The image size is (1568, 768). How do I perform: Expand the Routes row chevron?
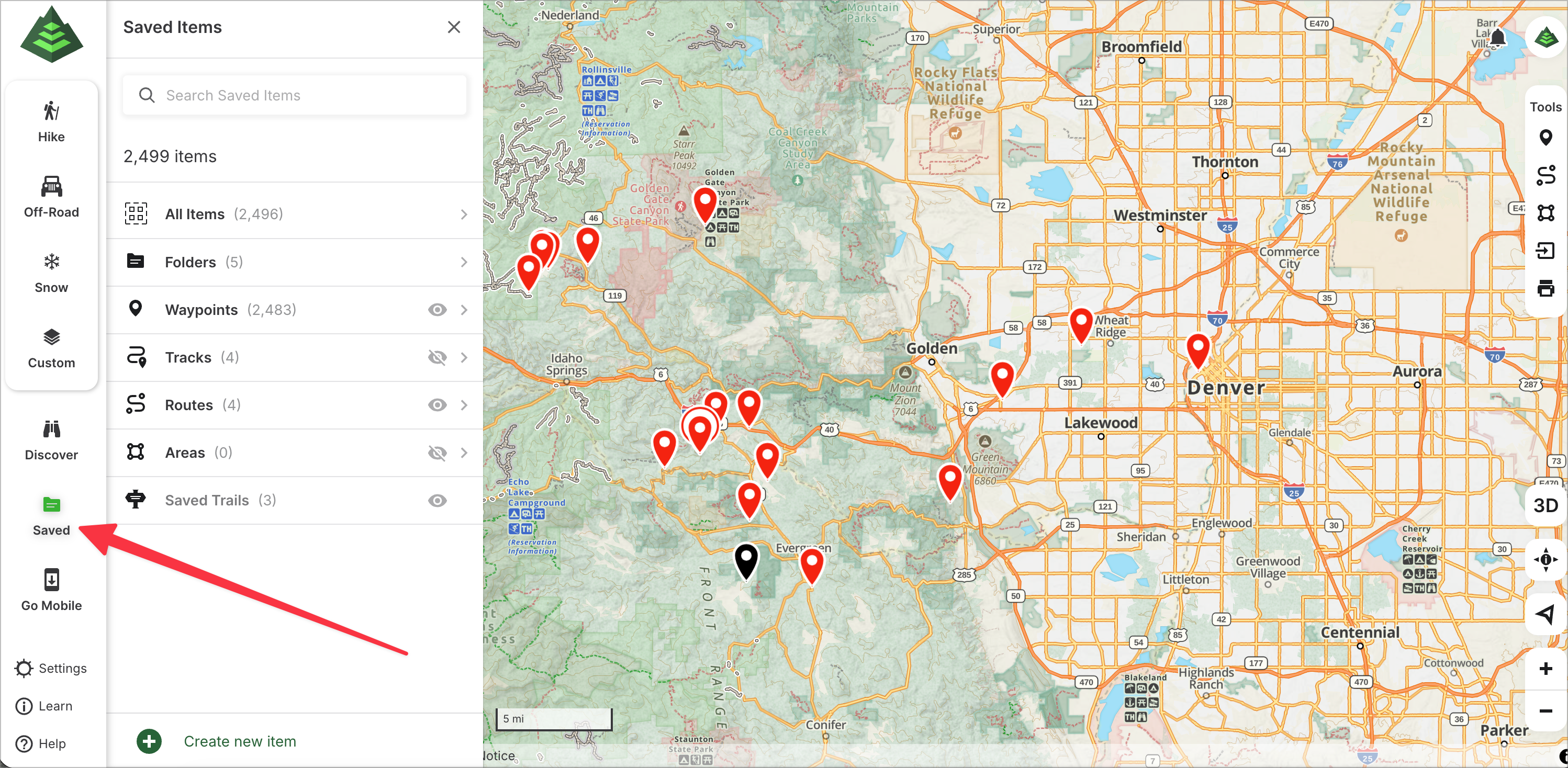464,405
